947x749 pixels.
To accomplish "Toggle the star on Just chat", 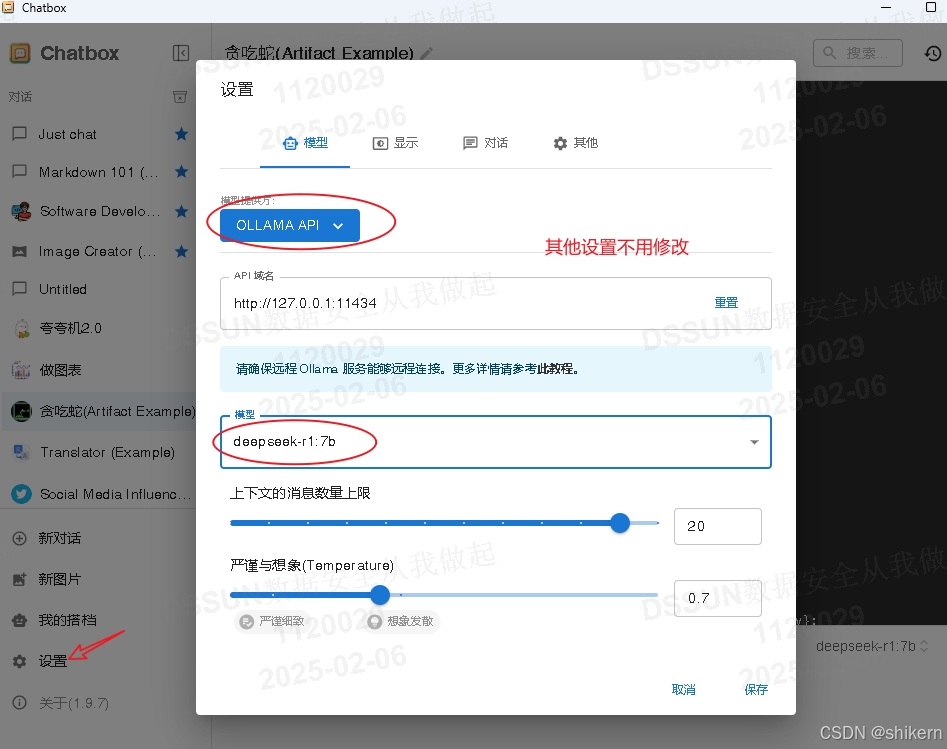I will (x=181, y=133).
